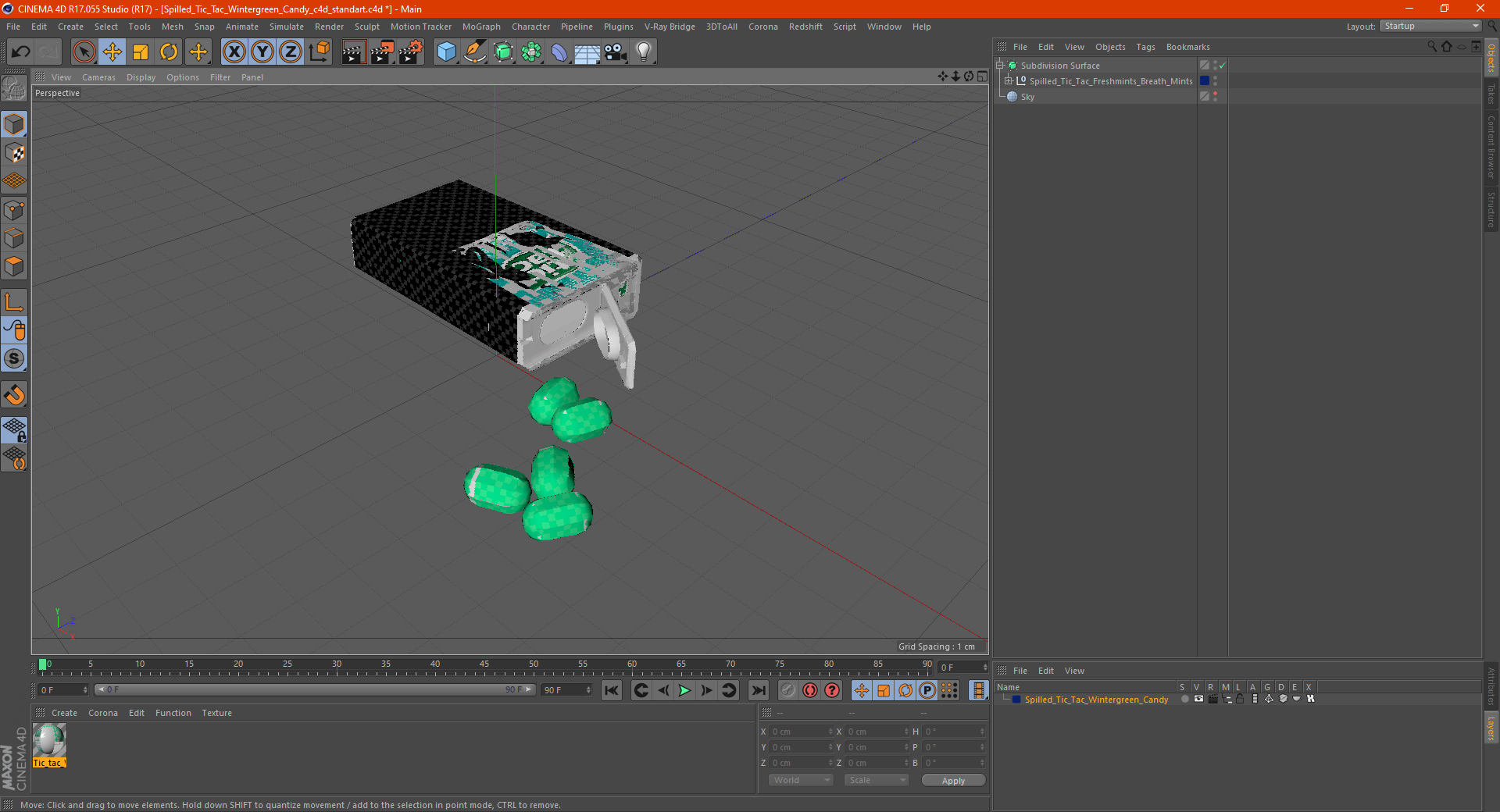Open the Layout Startup dropdown
This screenshot has height=812, width=1500.
[1430, 26]
